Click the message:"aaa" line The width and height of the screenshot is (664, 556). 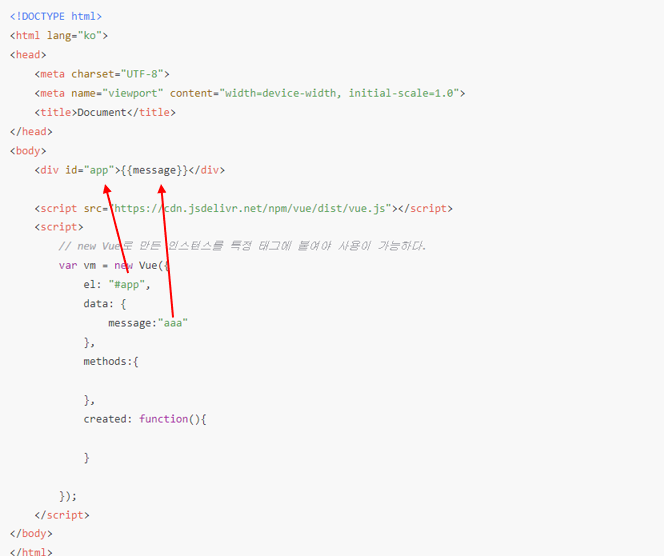pos(148,323)
